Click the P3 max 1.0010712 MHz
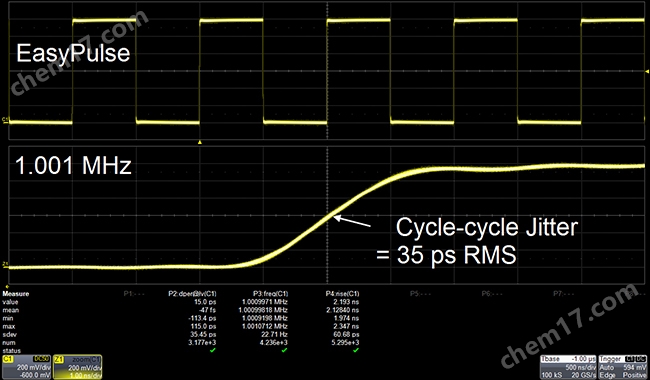 pyautogui.click(x=264, y=326)
